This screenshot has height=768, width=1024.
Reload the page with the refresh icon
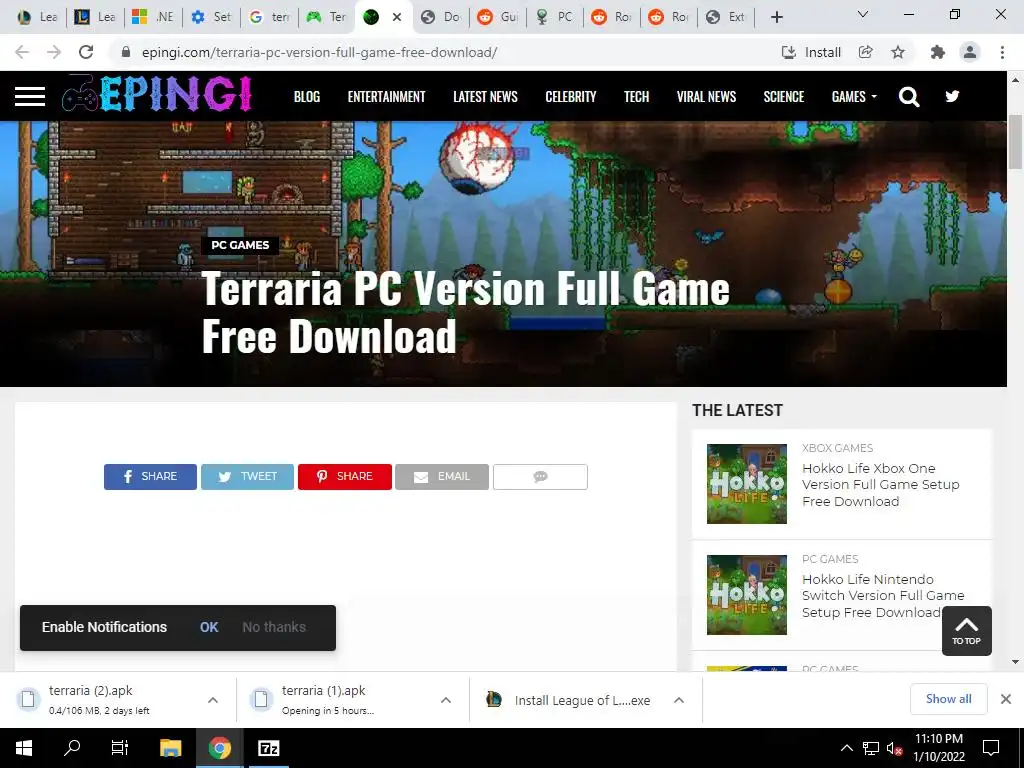click(86, 52)
